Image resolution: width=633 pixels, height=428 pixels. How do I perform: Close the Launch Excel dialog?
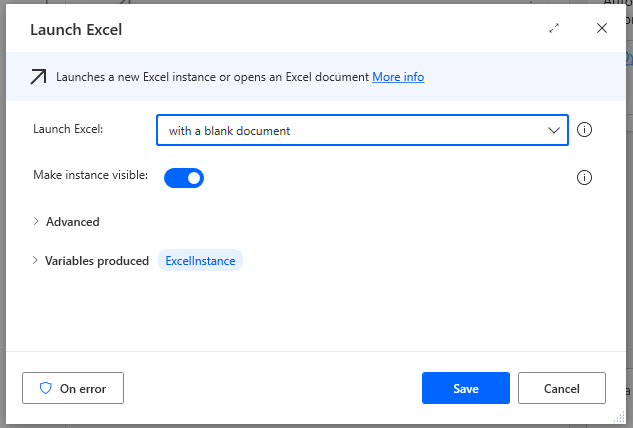point(602,29)
